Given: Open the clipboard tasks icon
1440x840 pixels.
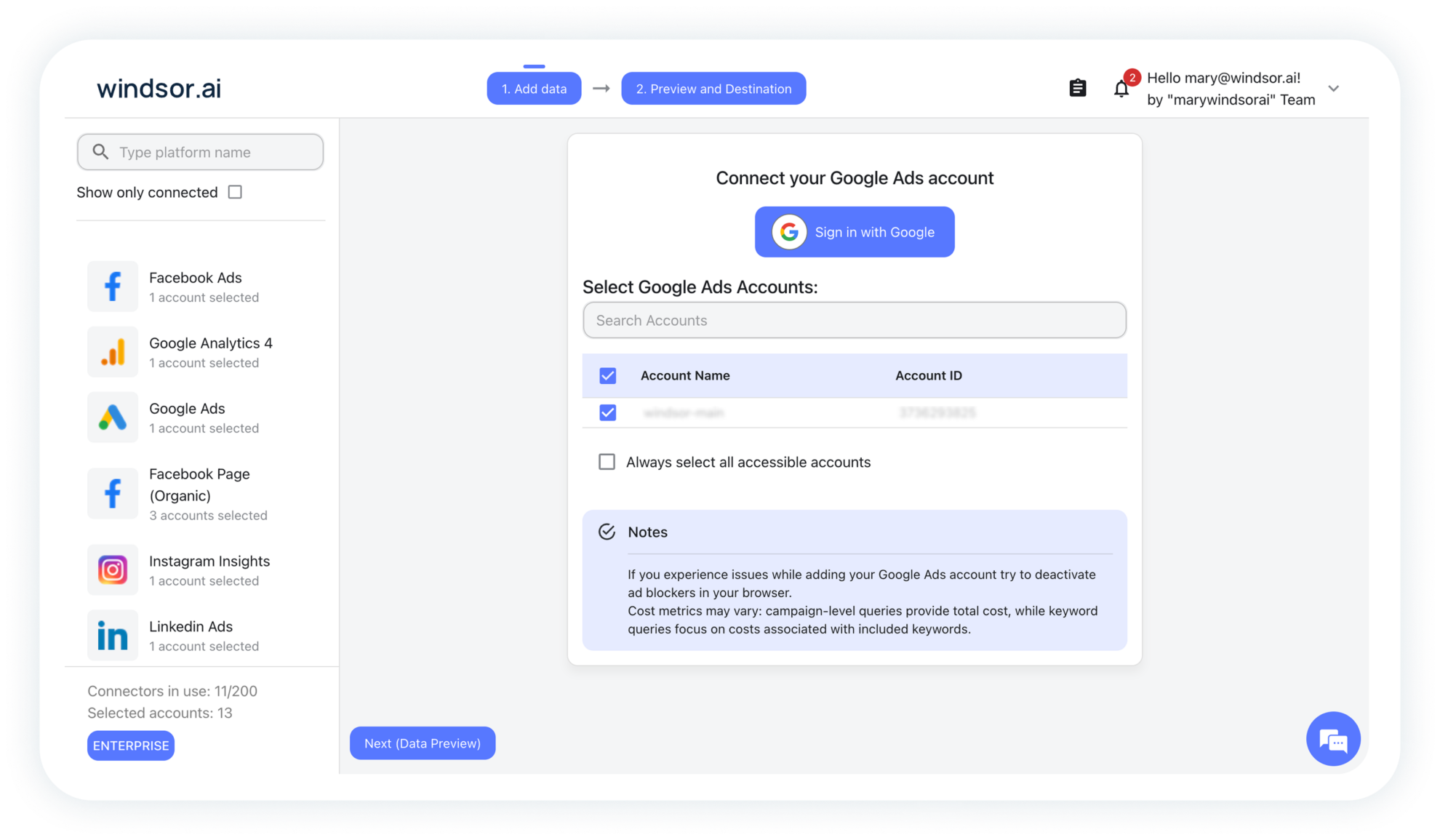Looking at the screenshot, I should [x=1077, y=87].
